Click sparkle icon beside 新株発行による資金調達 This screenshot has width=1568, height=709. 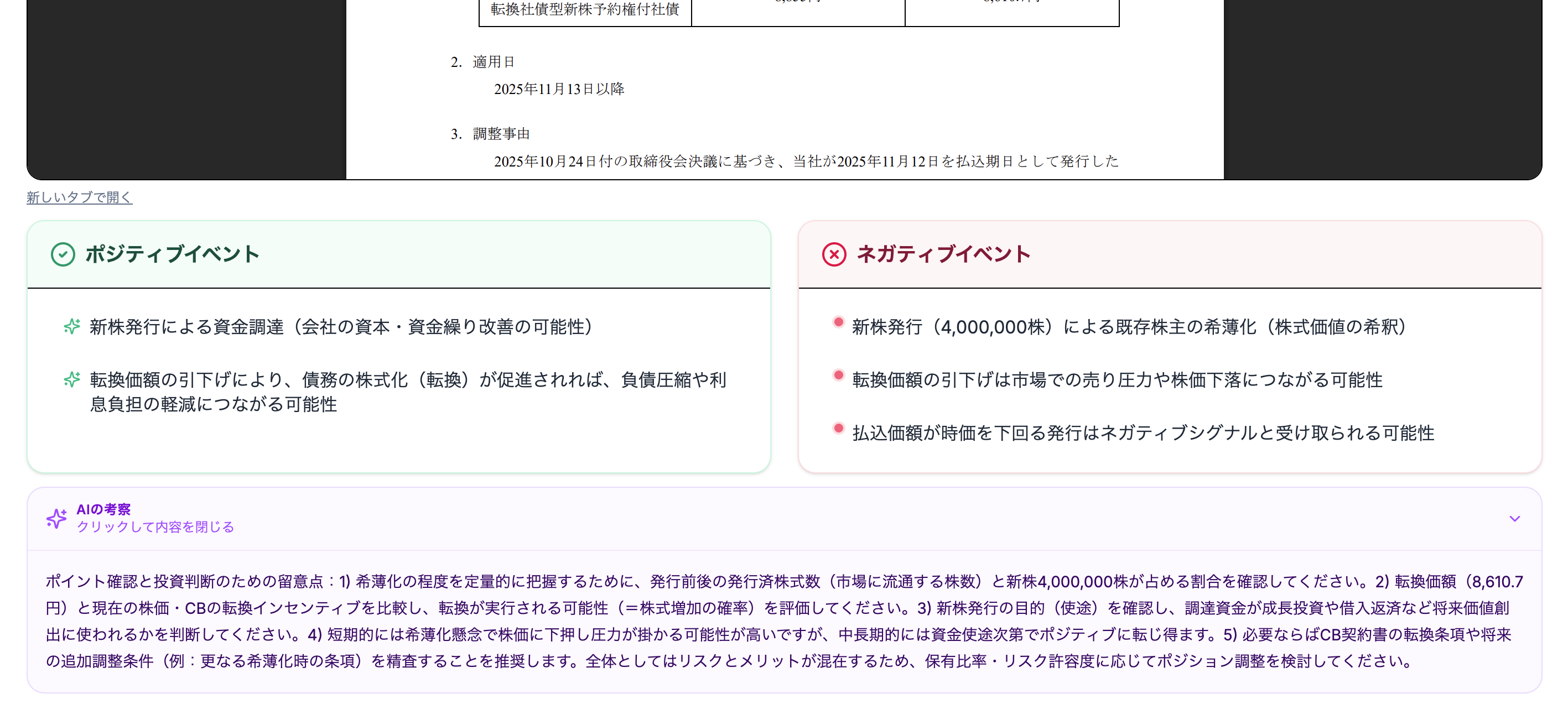pyautogui.click(x=72, y=327)
